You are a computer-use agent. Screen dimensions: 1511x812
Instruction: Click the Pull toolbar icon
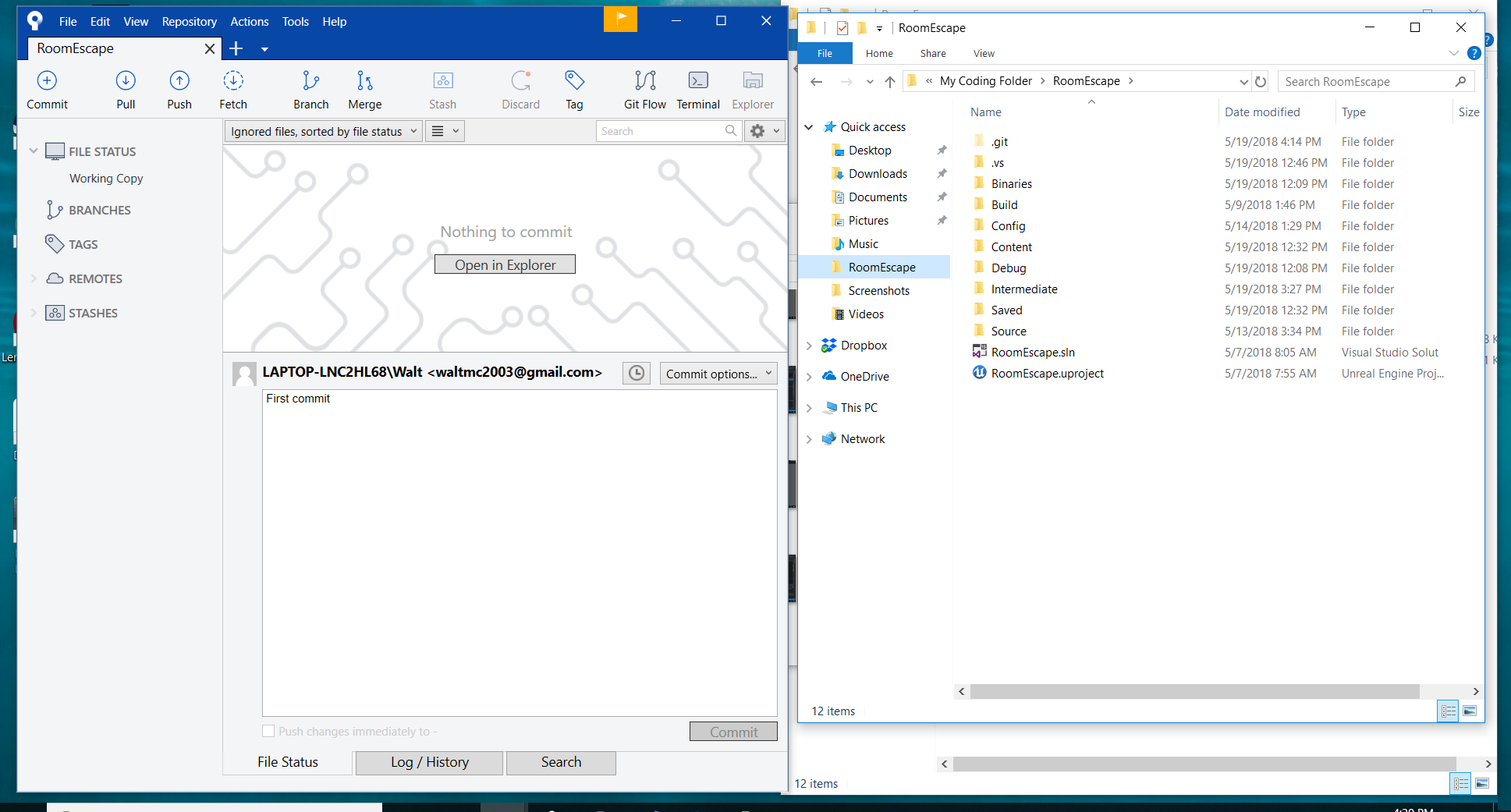pos(126,90)
